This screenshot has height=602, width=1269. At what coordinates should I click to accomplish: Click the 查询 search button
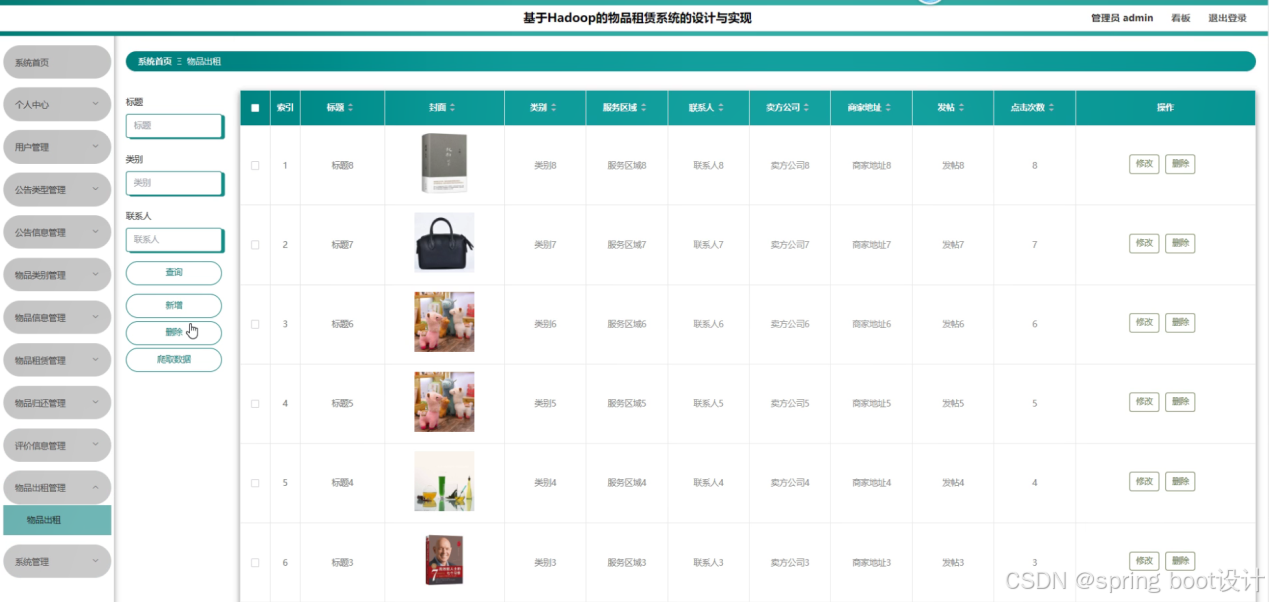click(x=174, y=273)
